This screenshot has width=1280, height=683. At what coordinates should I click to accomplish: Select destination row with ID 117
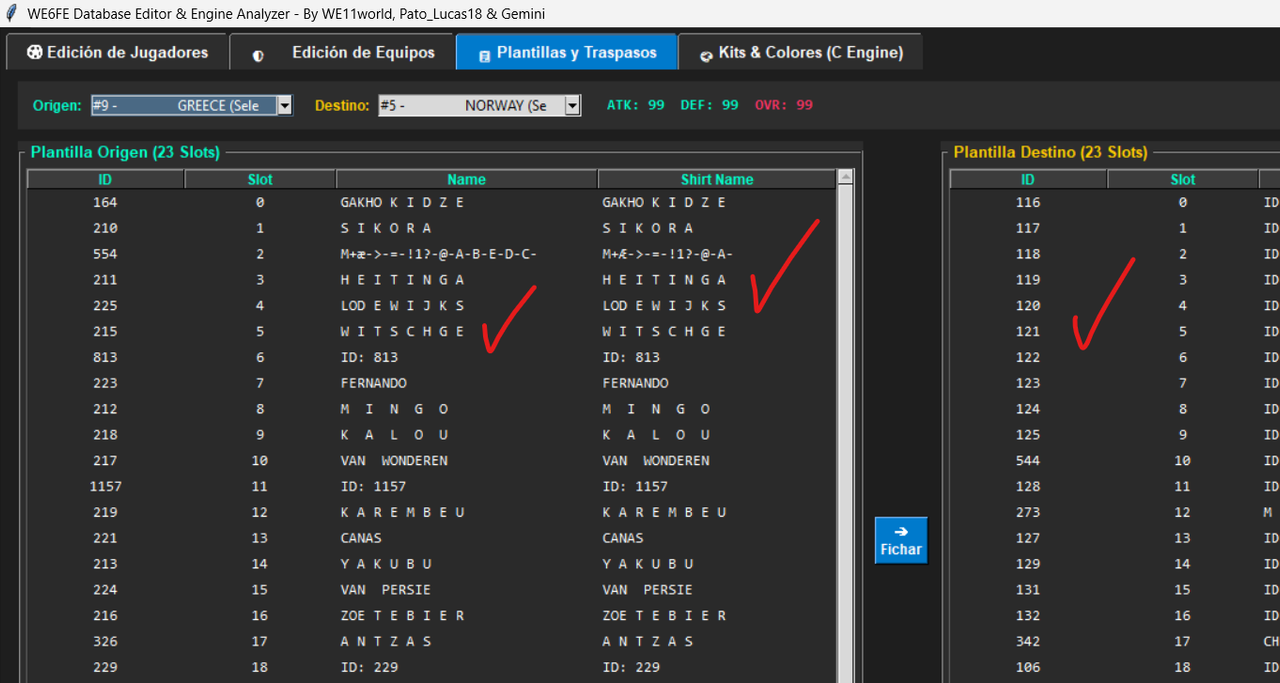point(1114,228)
